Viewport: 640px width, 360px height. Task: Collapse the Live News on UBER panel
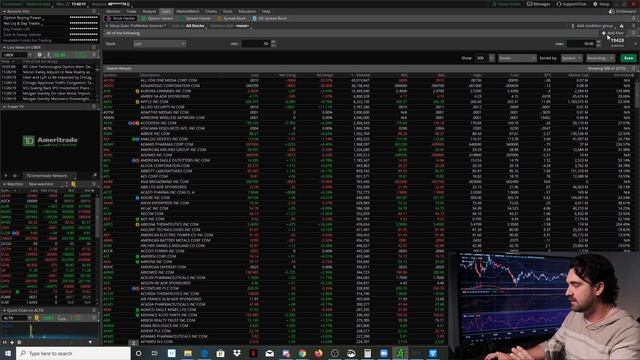click(4, 47)
